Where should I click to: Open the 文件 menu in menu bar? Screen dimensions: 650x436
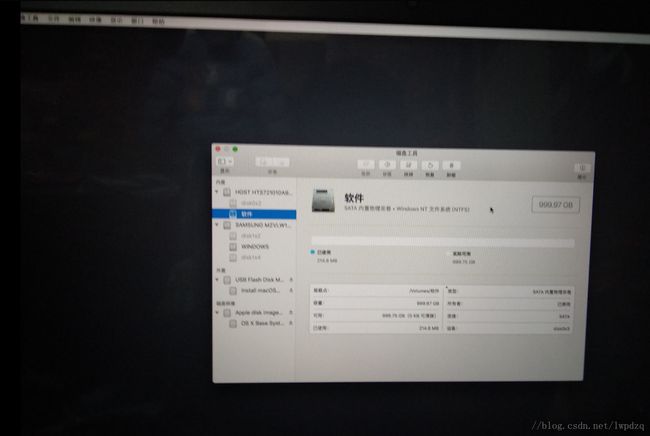[53, 19]
